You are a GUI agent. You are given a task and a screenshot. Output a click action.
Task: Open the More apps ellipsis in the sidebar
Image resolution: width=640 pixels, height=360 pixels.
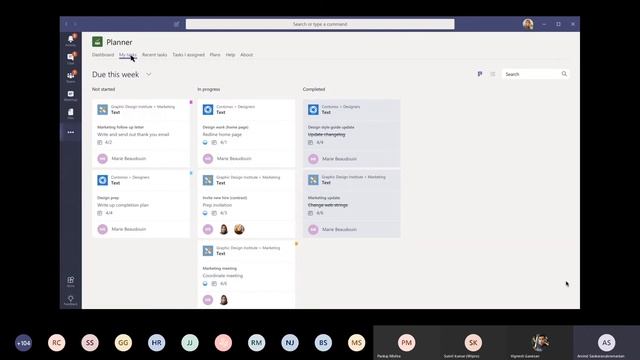[x=71, y=132]
